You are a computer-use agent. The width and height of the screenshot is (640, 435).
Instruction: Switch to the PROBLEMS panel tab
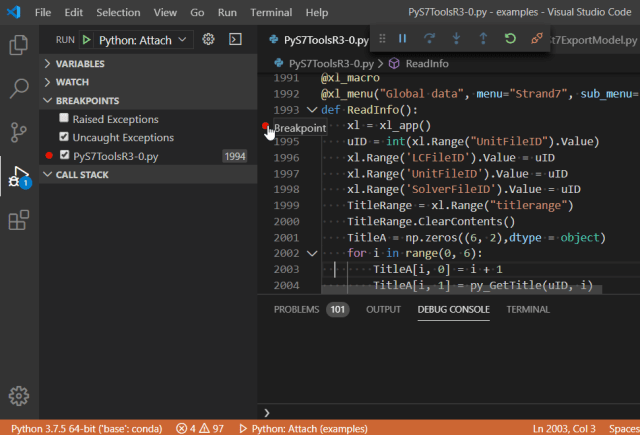296,309
